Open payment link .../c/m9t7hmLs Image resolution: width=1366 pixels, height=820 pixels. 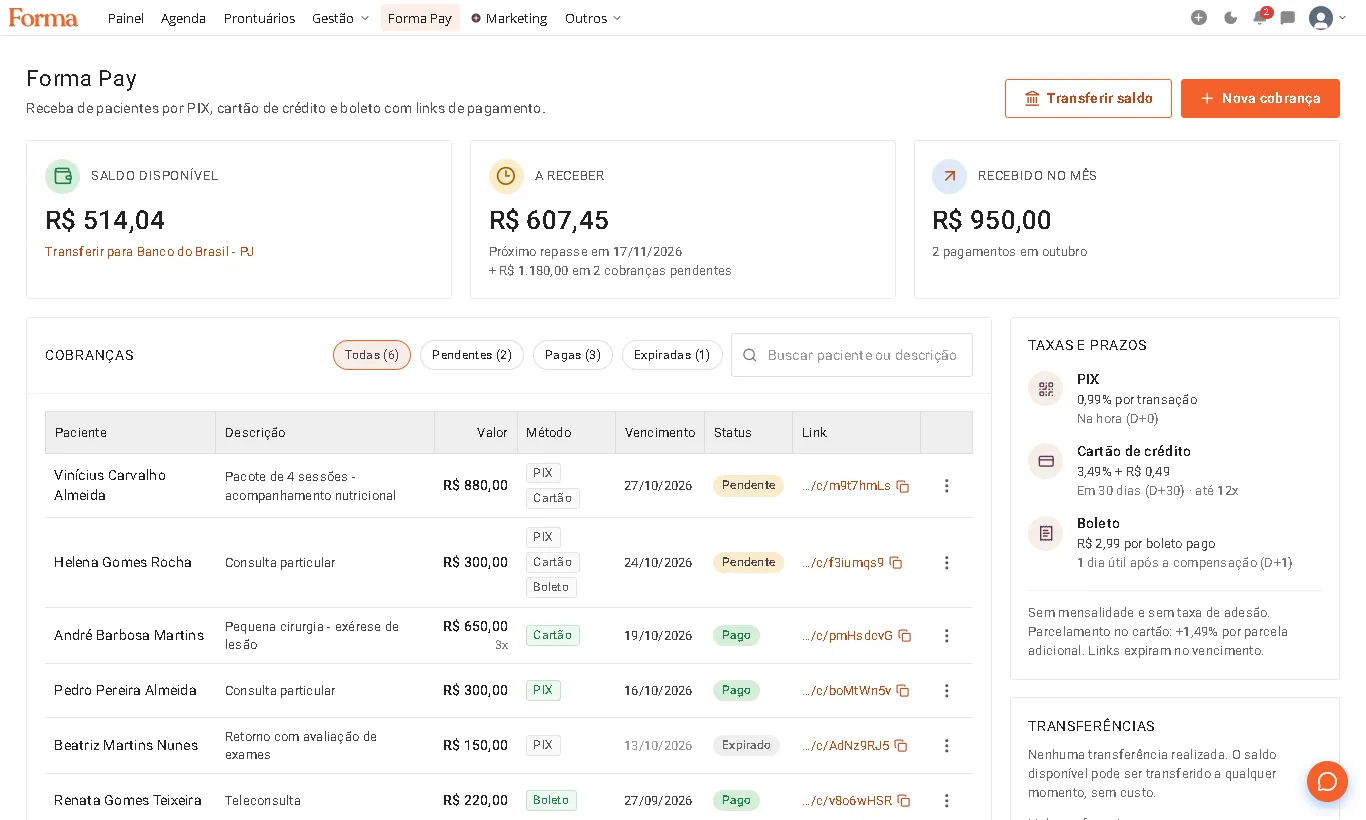point(846,486)
